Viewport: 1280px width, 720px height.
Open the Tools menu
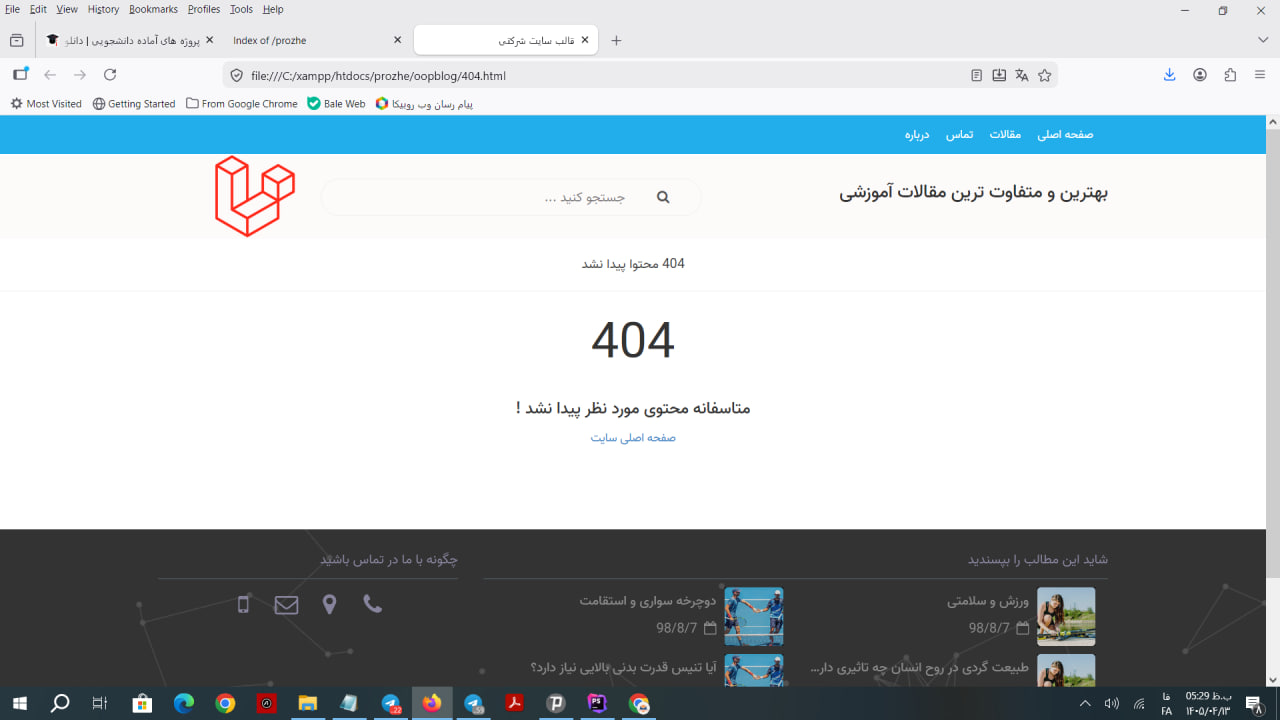pyautogui.click(x=241, y=9)
